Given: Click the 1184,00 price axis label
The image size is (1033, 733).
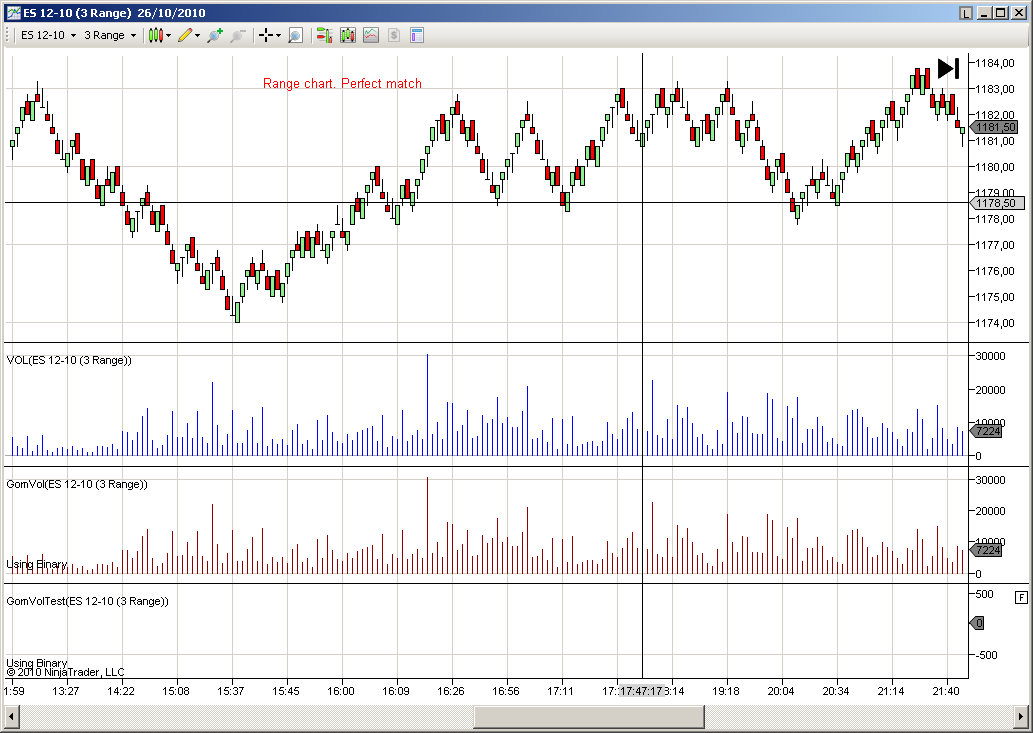Looking at the screenshot, I should 994,63.
